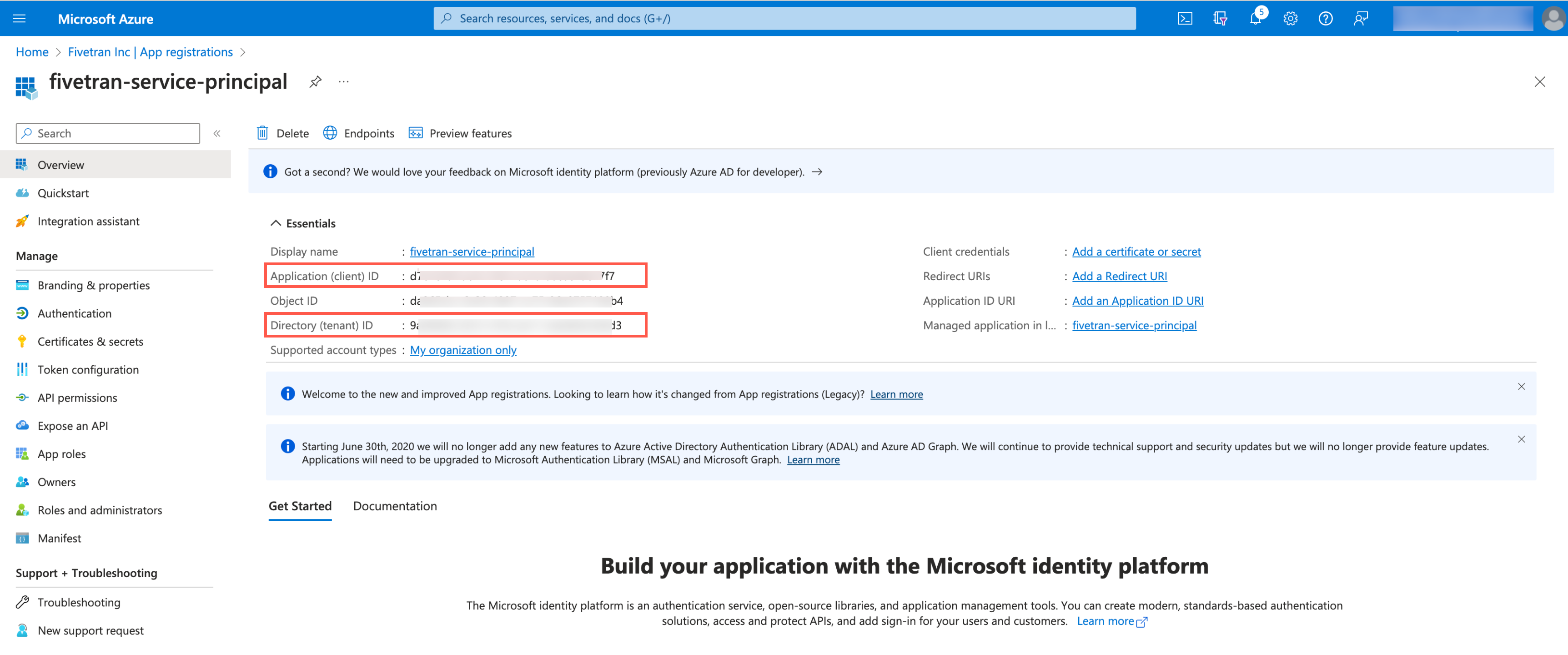Open Certificates & secrets
Image resolution: width=1568 pixels, height=655 pixels.
(116, 342)
